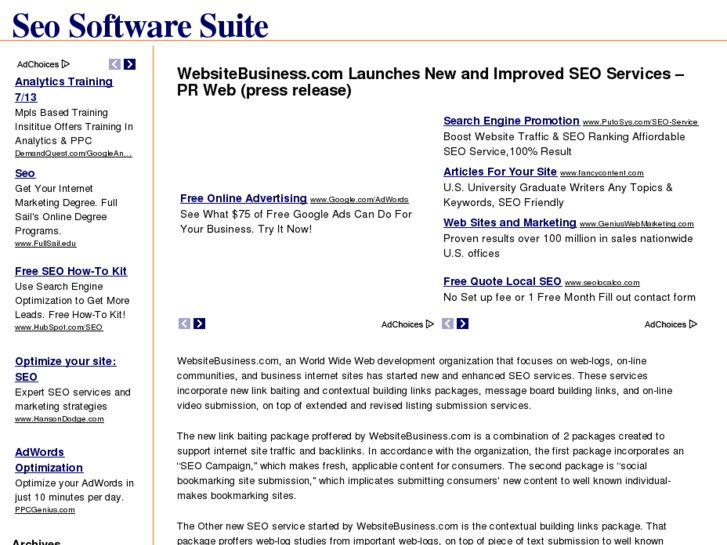The image size is (727, 545).
Task: Visit www.PutoSys.com/SEO-Service URL
Action: pos(640,122)
